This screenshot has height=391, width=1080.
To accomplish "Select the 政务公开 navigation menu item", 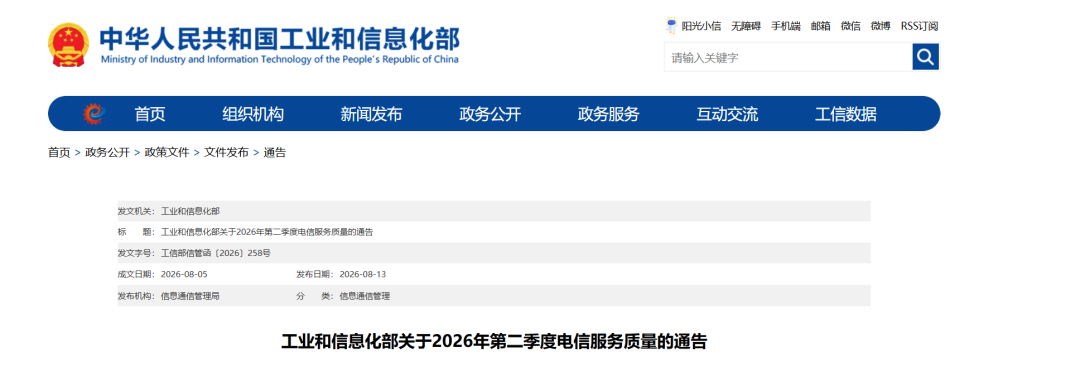I will [490, 114].
